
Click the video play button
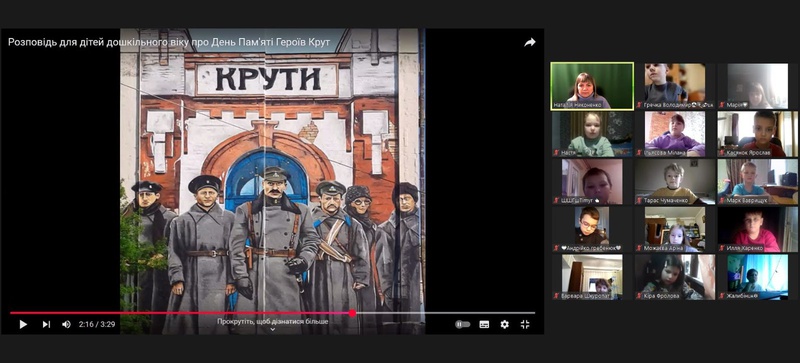[x=23, y=324]
